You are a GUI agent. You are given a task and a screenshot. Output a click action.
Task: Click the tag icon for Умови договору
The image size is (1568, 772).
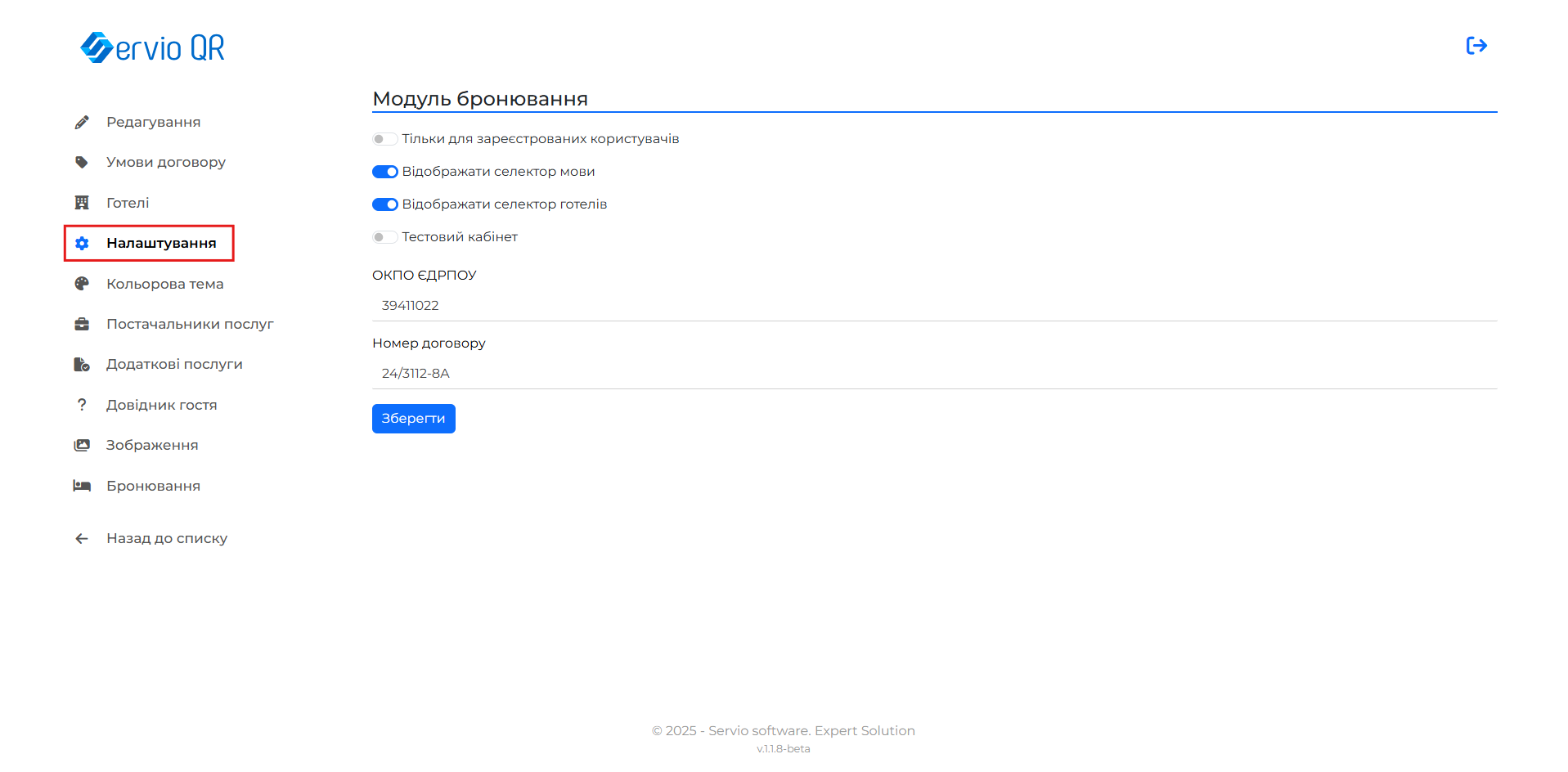tap(82, 163)
